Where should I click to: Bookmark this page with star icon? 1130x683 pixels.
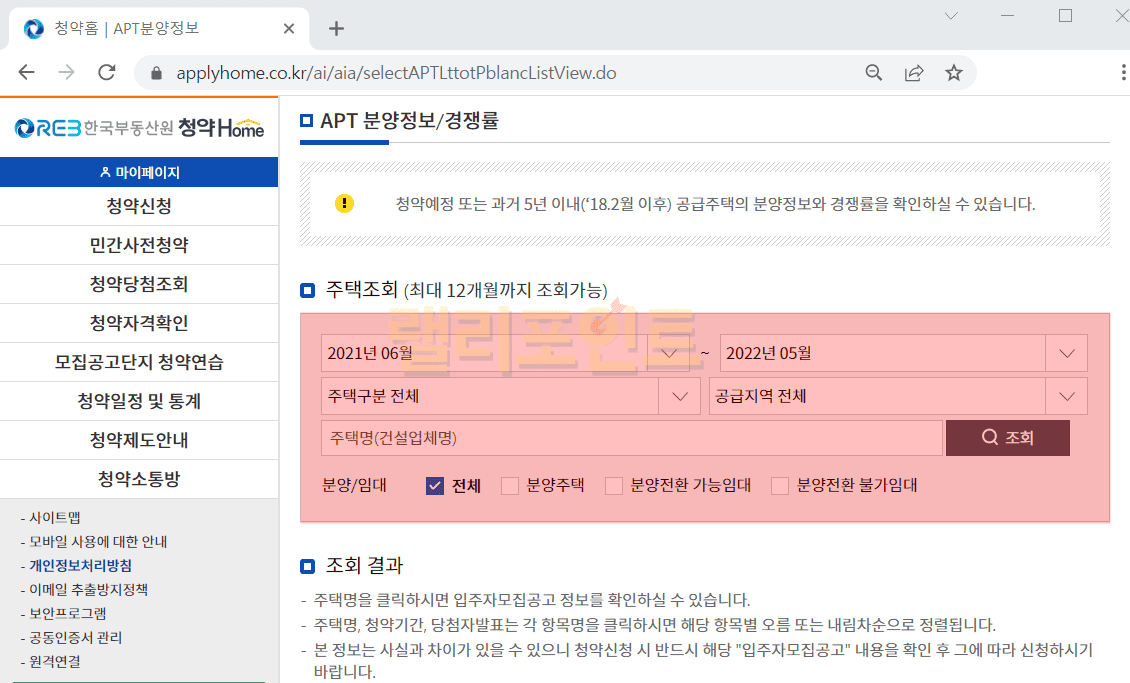954,73
